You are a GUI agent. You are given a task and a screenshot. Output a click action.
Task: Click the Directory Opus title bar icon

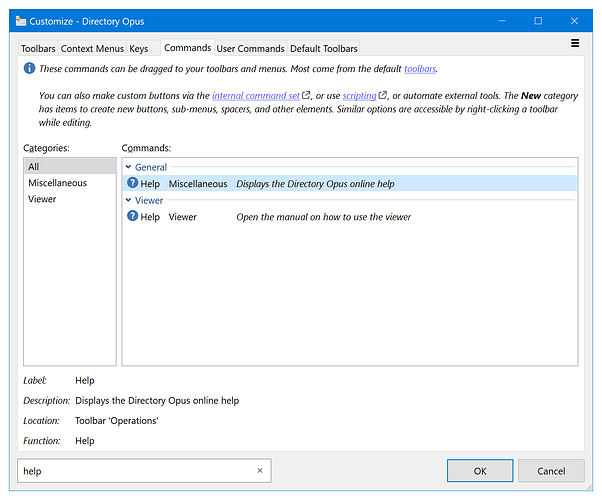(21, 21)
